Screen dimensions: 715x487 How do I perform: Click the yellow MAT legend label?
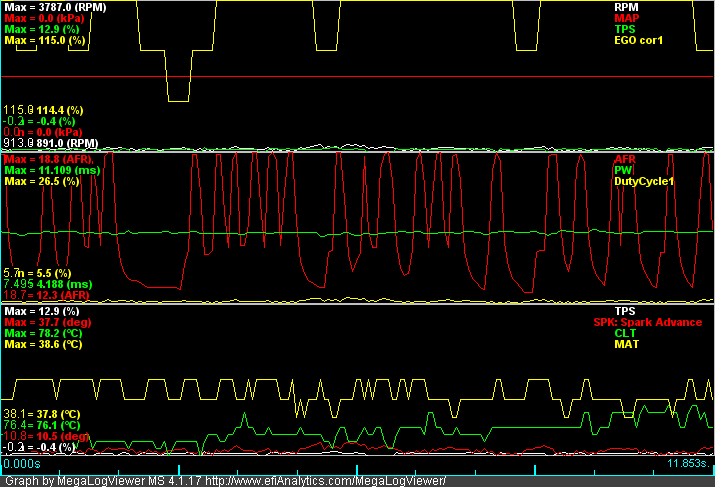[625, 345]
